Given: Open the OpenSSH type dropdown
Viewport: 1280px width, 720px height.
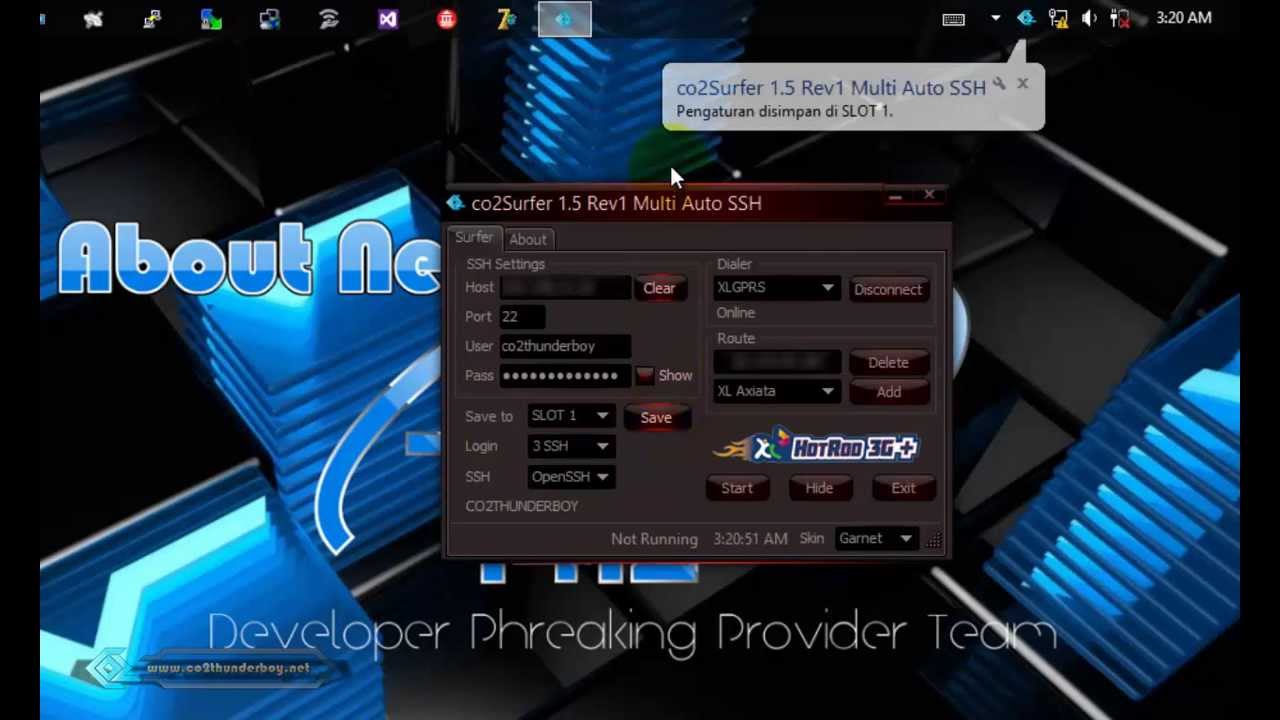Looking at the screenshot, I should [570, 477].
